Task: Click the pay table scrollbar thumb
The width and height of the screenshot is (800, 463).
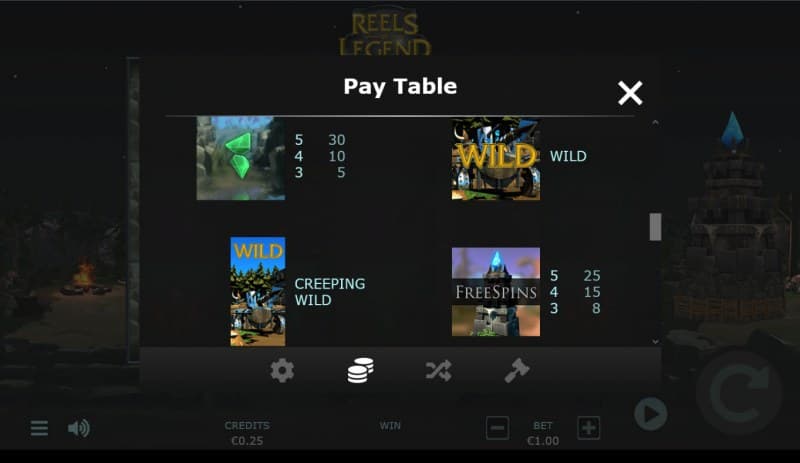Action: 655,227
